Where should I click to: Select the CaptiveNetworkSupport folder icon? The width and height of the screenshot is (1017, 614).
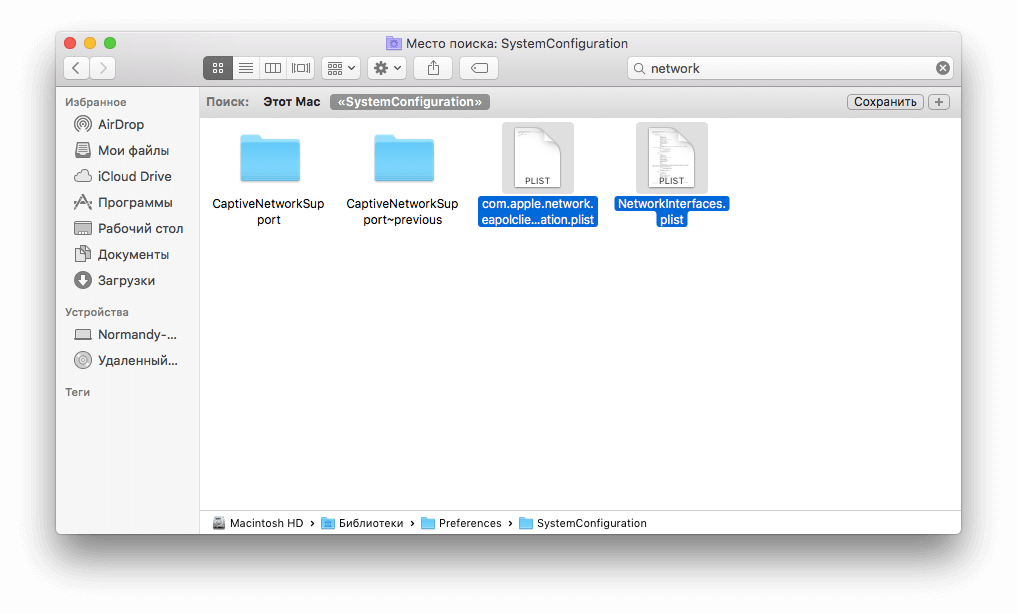pyautogui.click(x=270, y=158)
